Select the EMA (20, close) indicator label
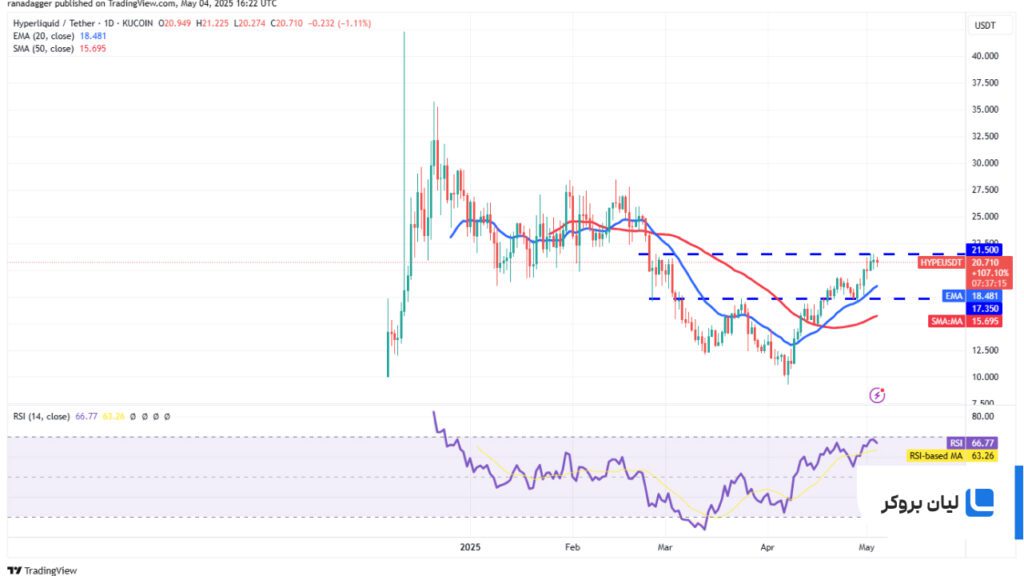This screenshot has height=576, width=1024. tap(43, 36)
